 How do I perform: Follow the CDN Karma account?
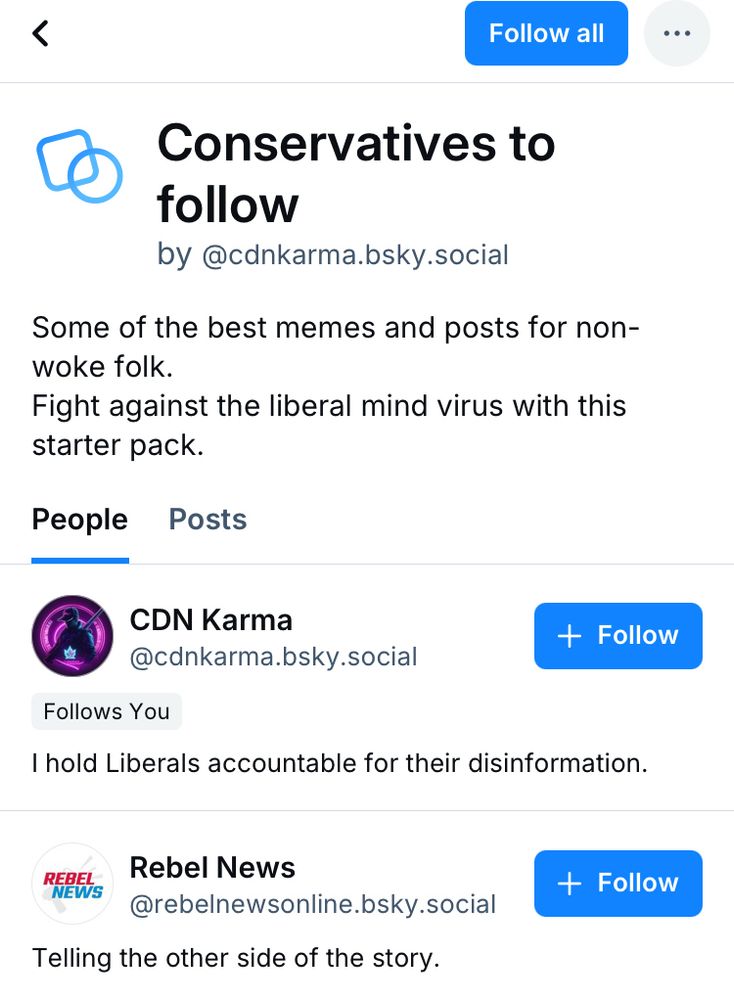coord(618,636)
